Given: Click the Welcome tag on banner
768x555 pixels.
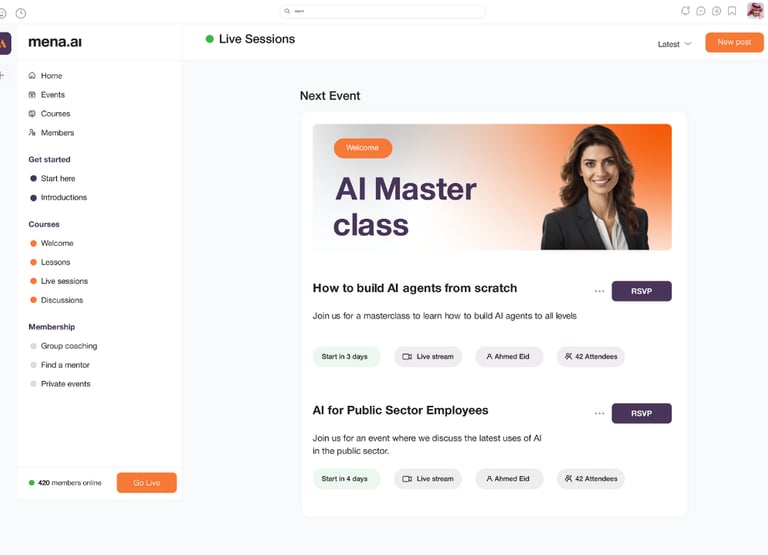Looking at the screenshot, I should click(x=362, y=148).
